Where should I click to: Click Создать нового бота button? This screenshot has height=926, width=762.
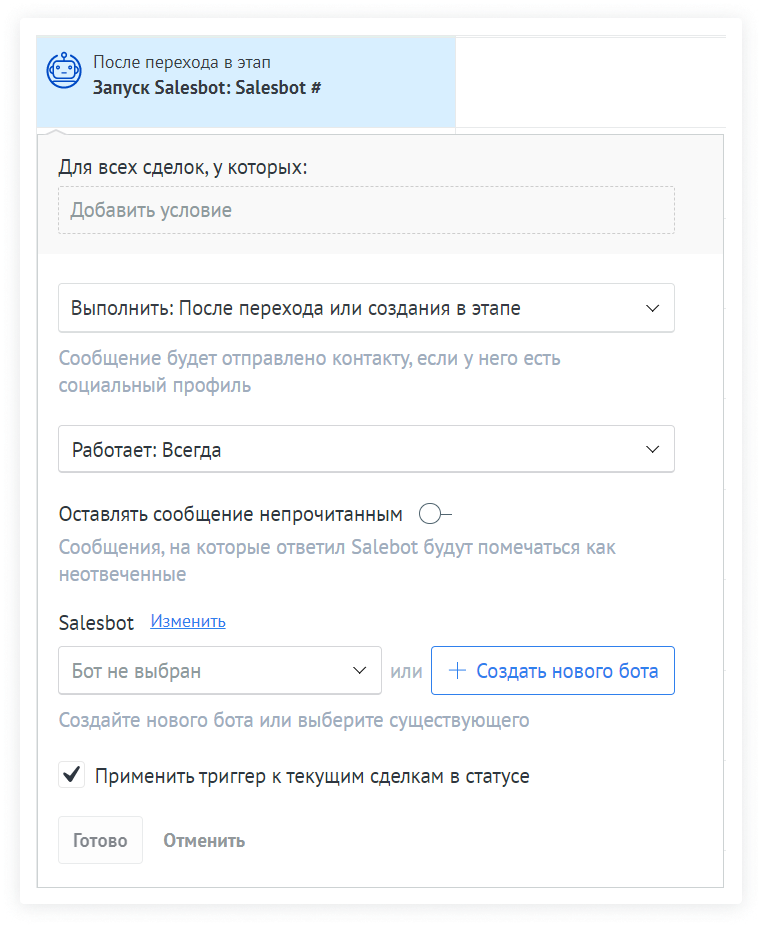(x=553, y=671)
